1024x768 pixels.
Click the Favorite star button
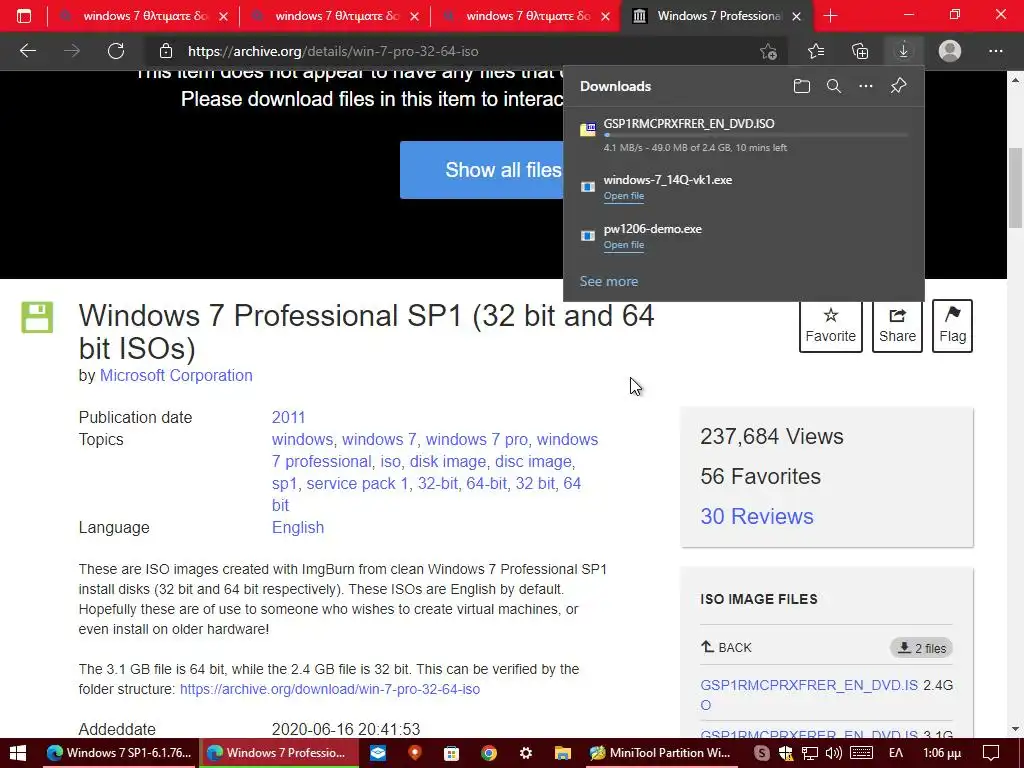(x=831, y=326)
